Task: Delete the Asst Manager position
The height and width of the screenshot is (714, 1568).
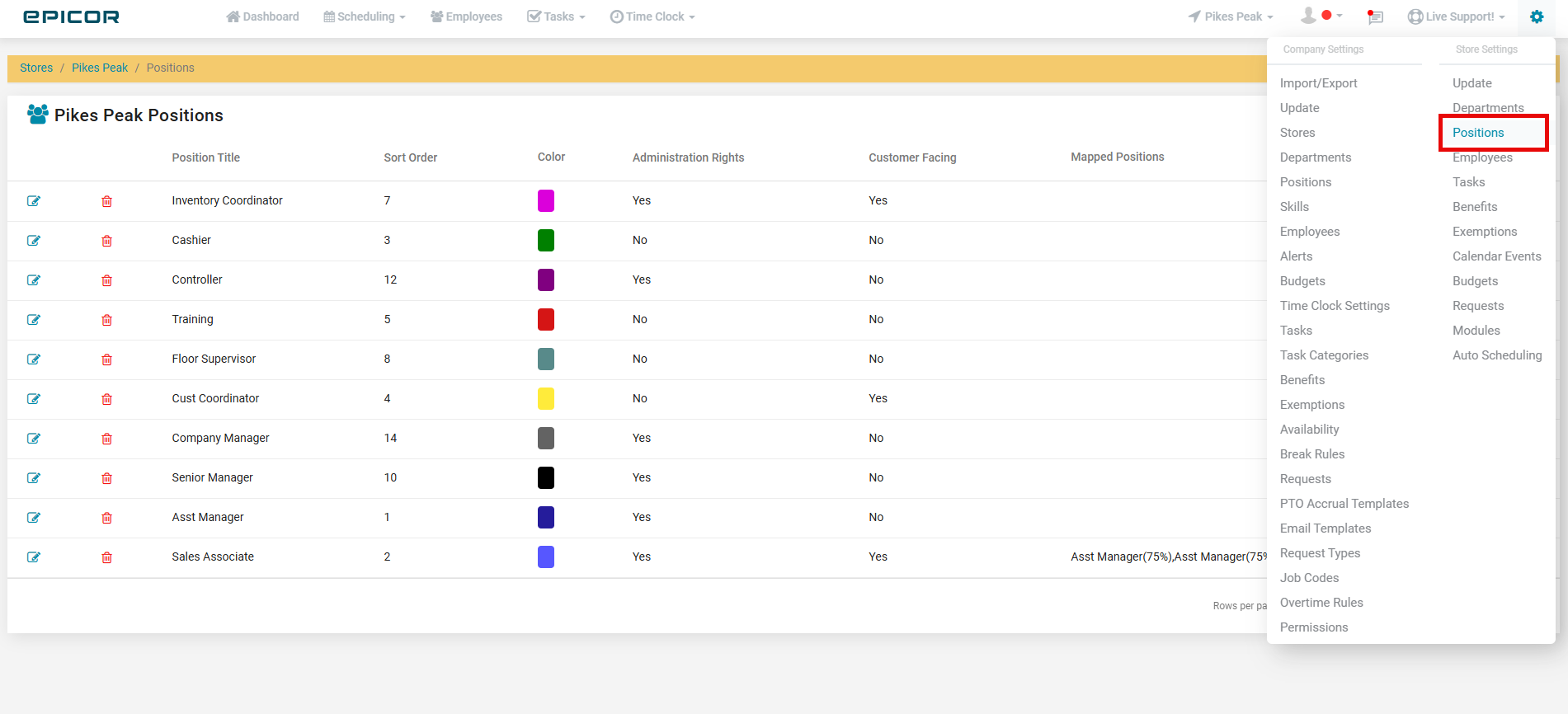Action: pyautogui.click(x=106, y=518)
